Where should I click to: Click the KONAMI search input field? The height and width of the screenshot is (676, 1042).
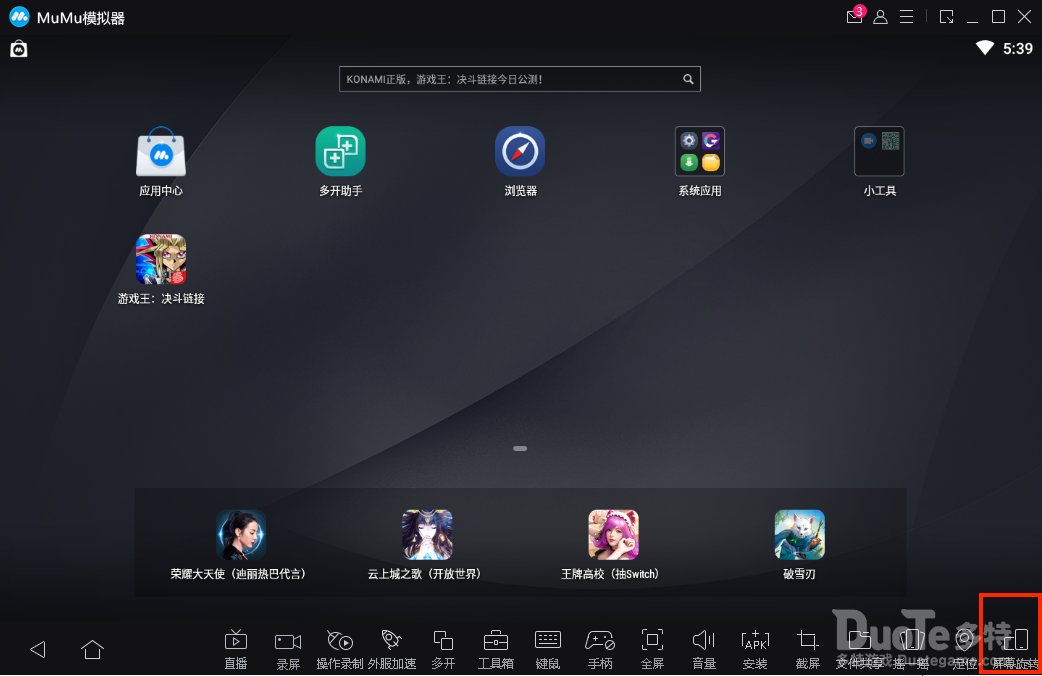510,79
